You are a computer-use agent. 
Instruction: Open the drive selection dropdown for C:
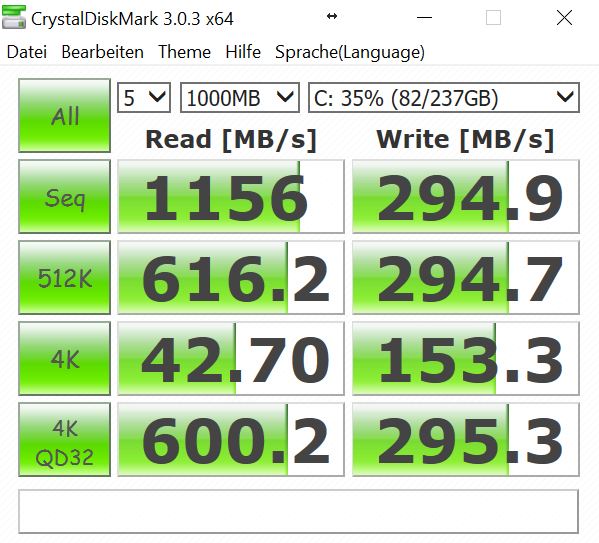point(444,97)
